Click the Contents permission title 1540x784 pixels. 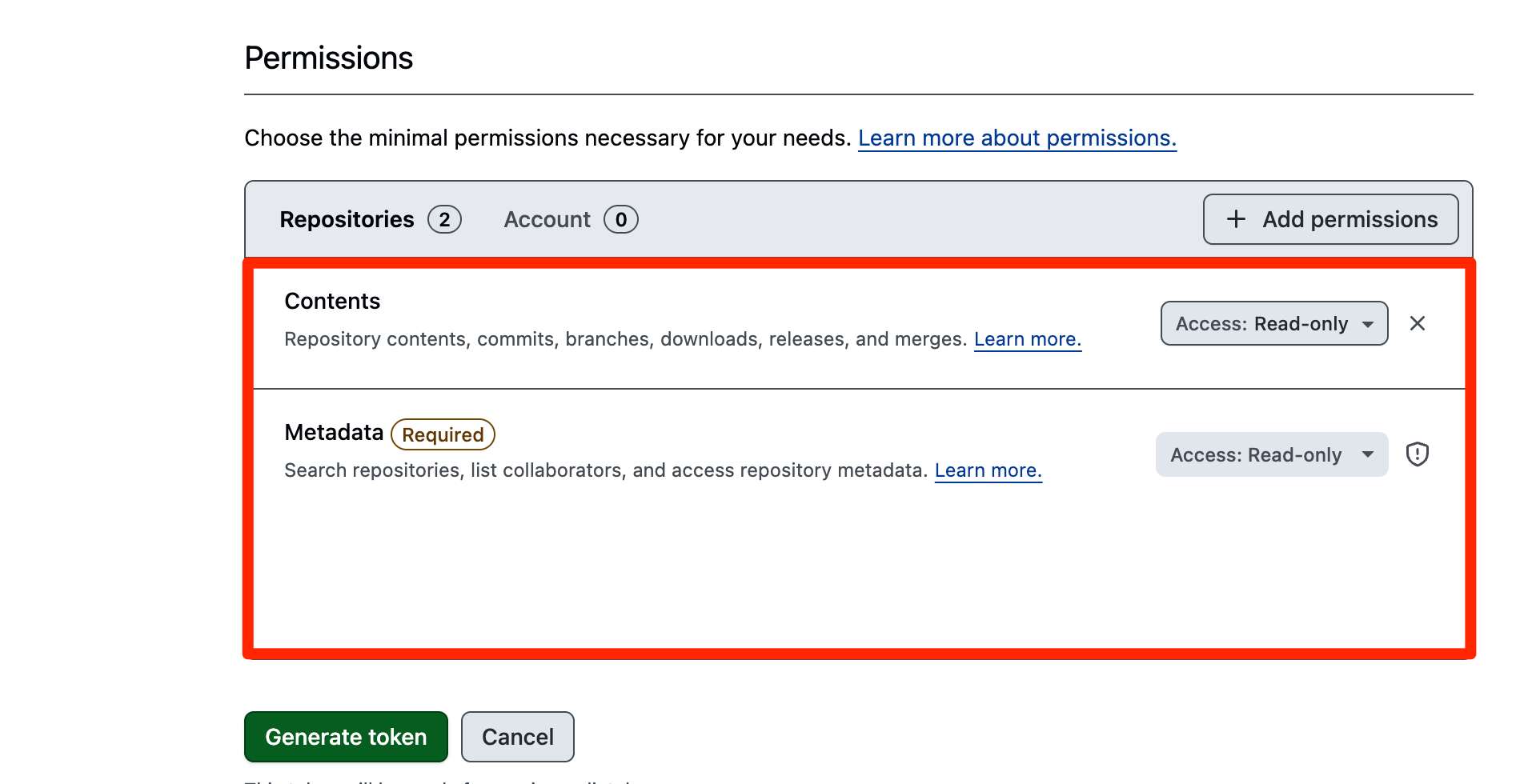tap(332, 301)
